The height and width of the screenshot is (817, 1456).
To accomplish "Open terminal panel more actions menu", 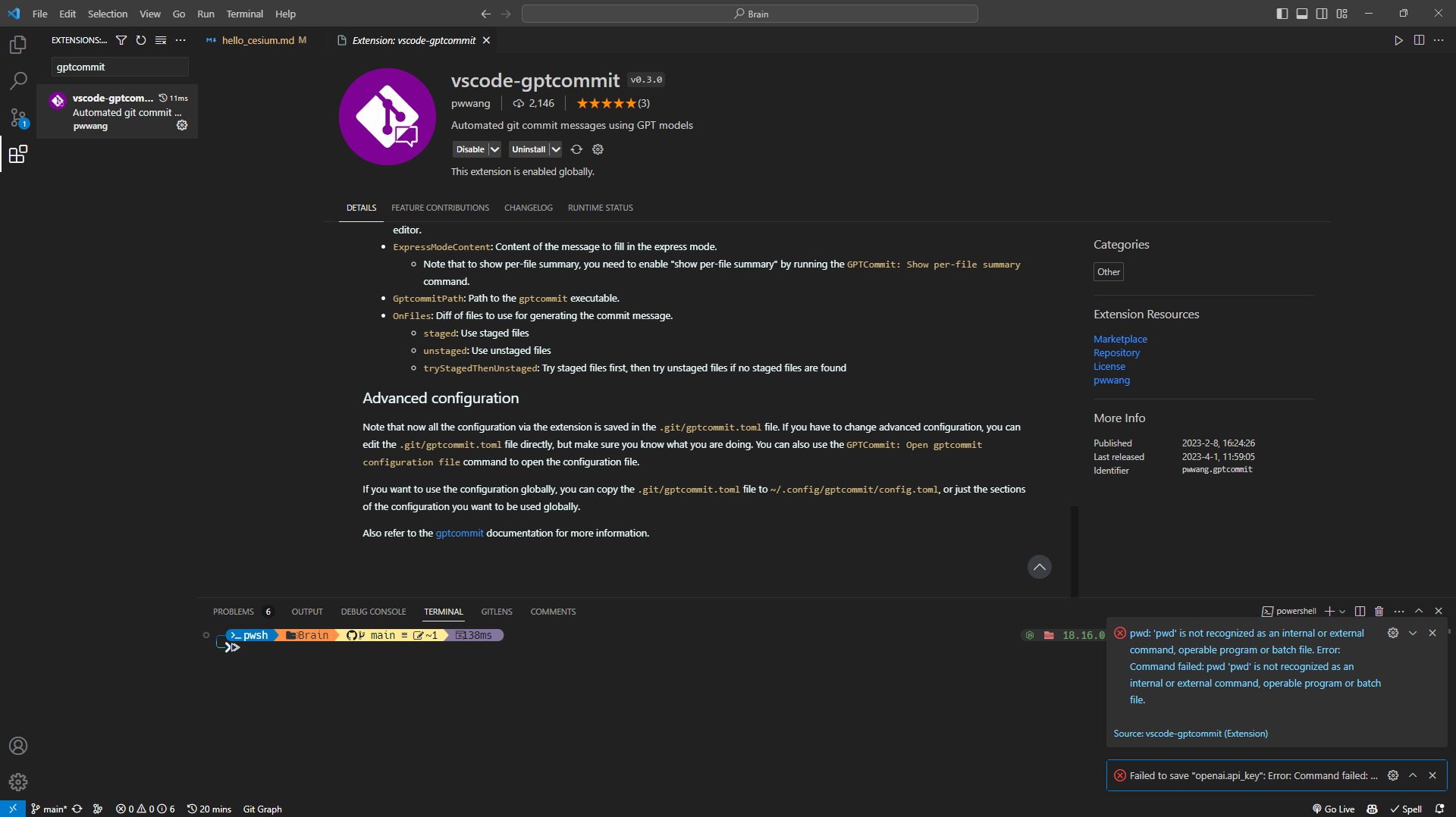I will [1399, 612].
